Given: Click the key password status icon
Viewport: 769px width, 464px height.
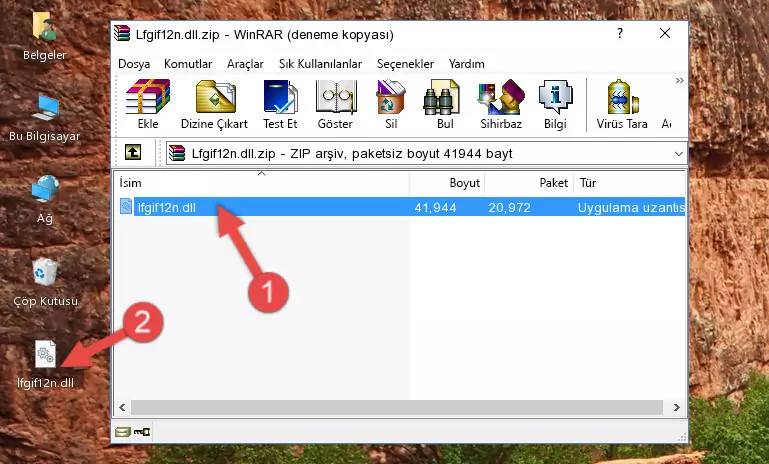Looking at the screenshot, I should [142, 432].
